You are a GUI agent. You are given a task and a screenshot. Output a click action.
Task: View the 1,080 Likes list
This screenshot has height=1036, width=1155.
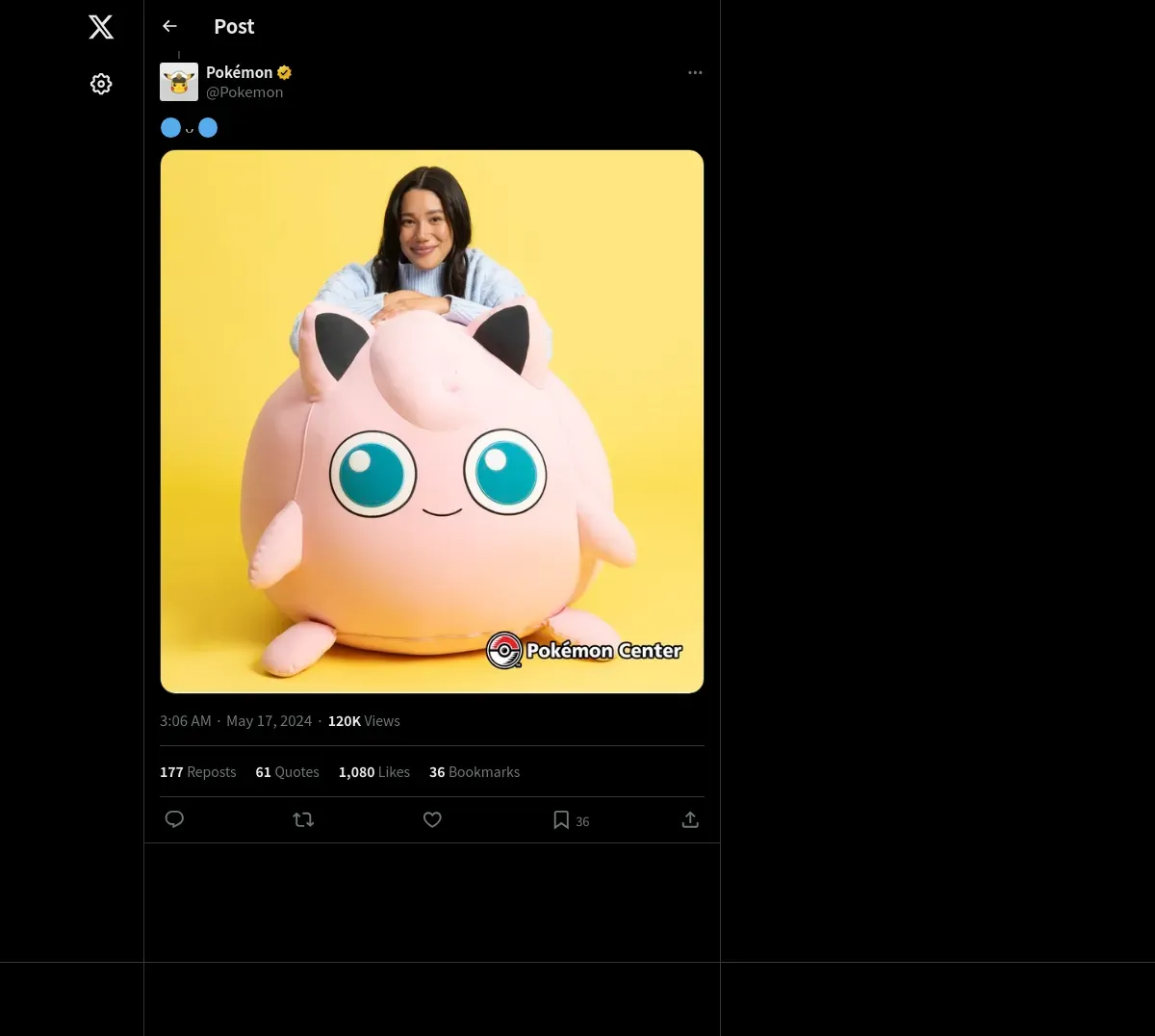pos(374,772)
